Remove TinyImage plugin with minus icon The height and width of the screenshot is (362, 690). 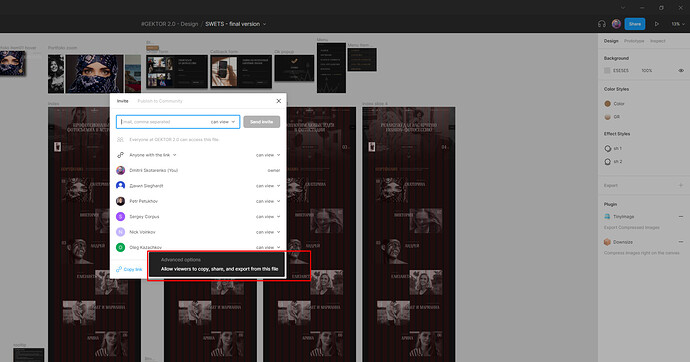pyautogui.click(x=681, y=216)
